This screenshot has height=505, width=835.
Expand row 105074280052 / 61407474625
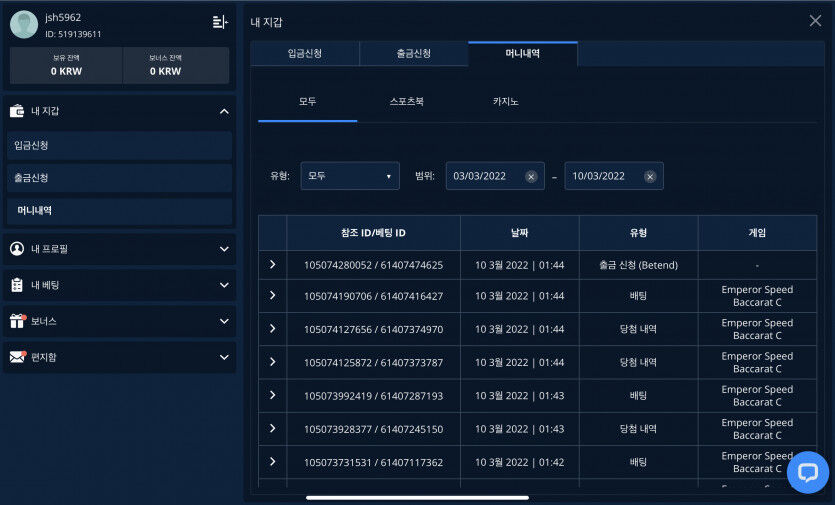point(273,264)
